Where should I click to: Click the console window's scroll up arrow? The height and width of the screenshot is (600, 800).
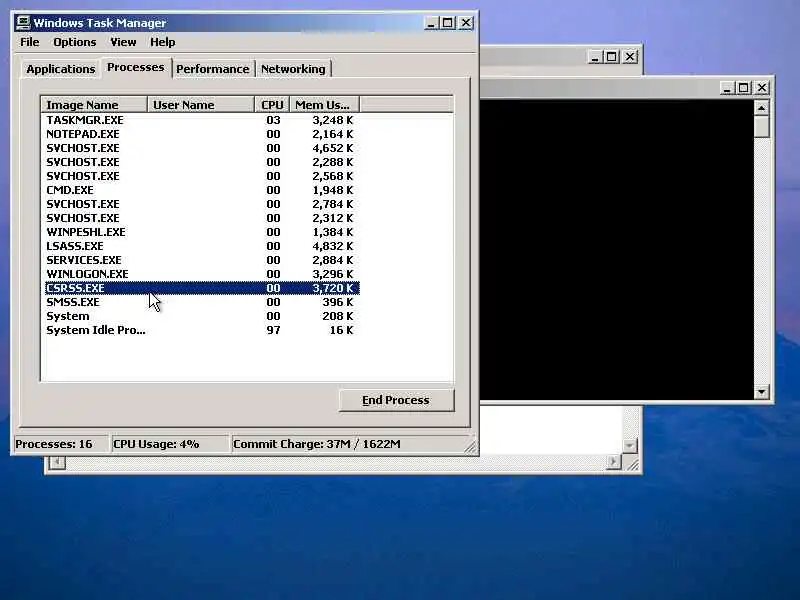(x=761, y=108)
